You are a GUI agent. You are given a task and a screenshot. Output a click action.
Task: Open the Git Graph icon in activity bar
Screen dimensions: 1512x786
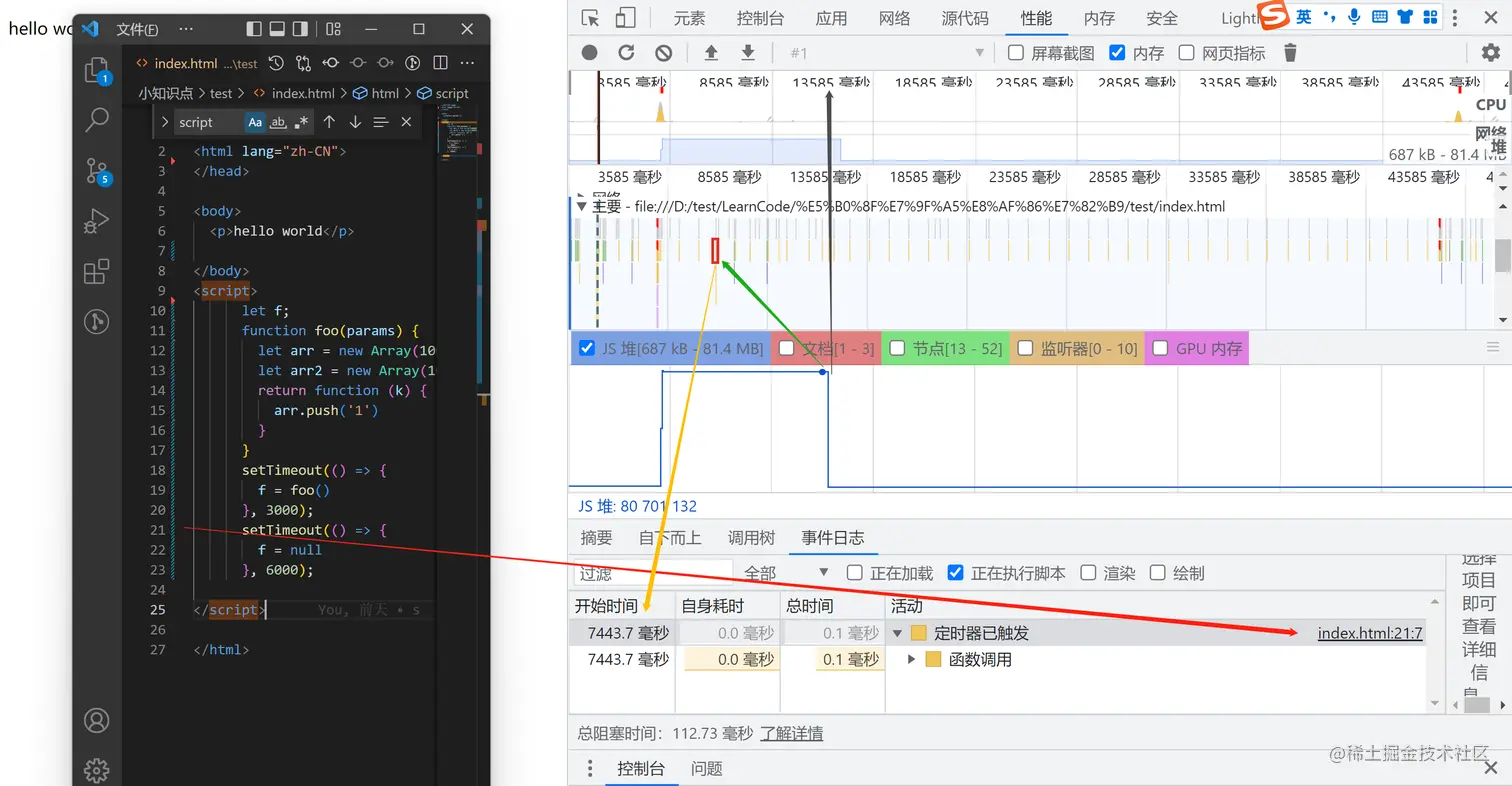pos(97,321)
